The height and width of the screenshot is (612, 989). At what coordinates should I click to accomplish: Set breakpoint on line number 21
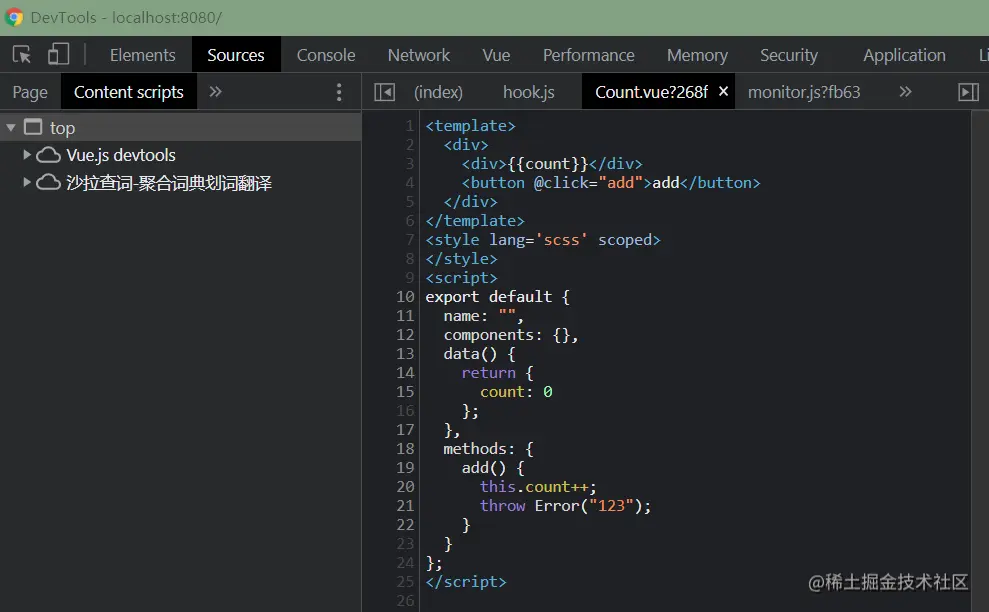pyautogui.click(x=405, y=505)
